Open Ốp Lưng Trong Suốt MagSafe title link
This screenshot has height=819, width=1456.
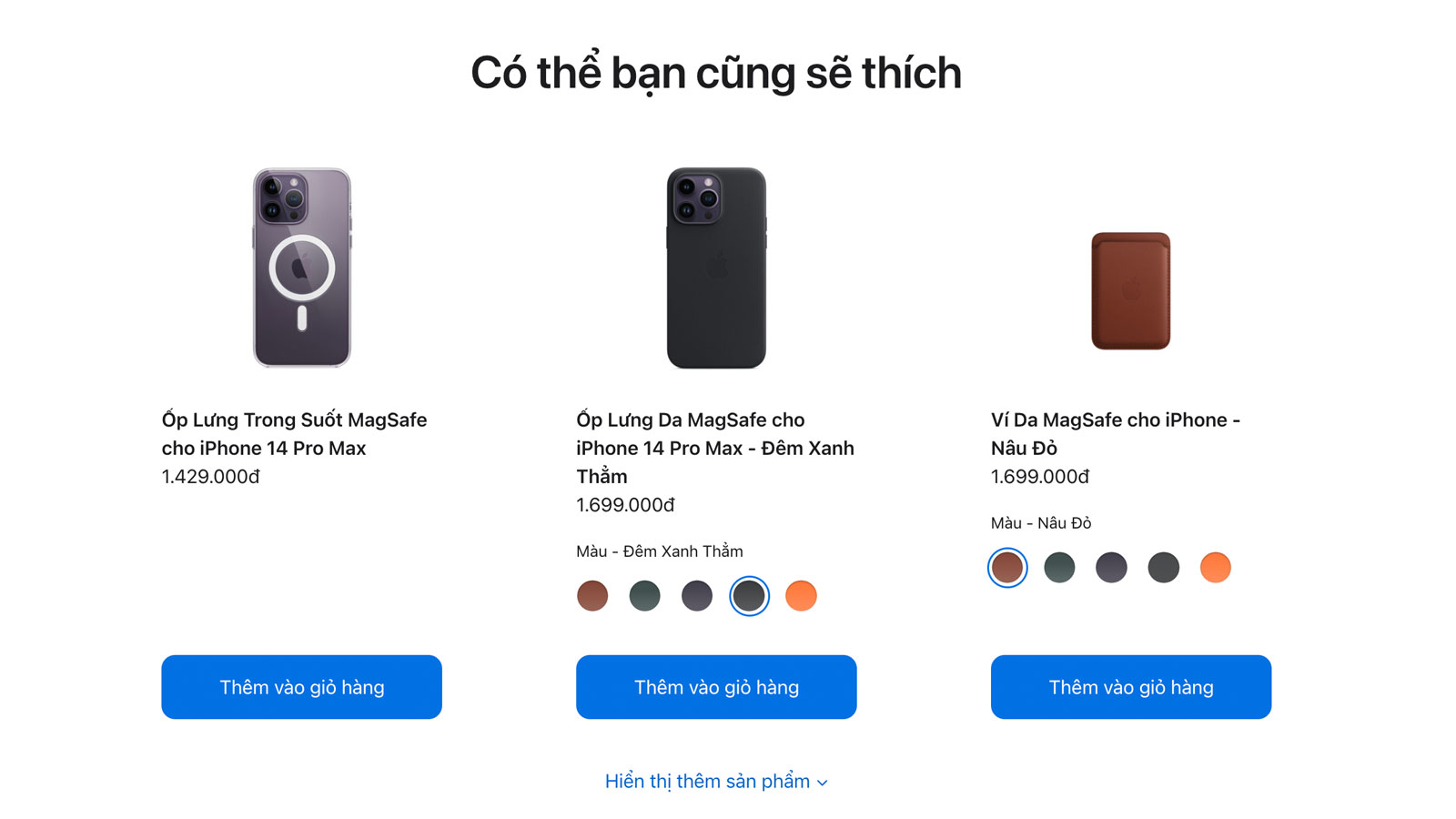coord(295,434)
